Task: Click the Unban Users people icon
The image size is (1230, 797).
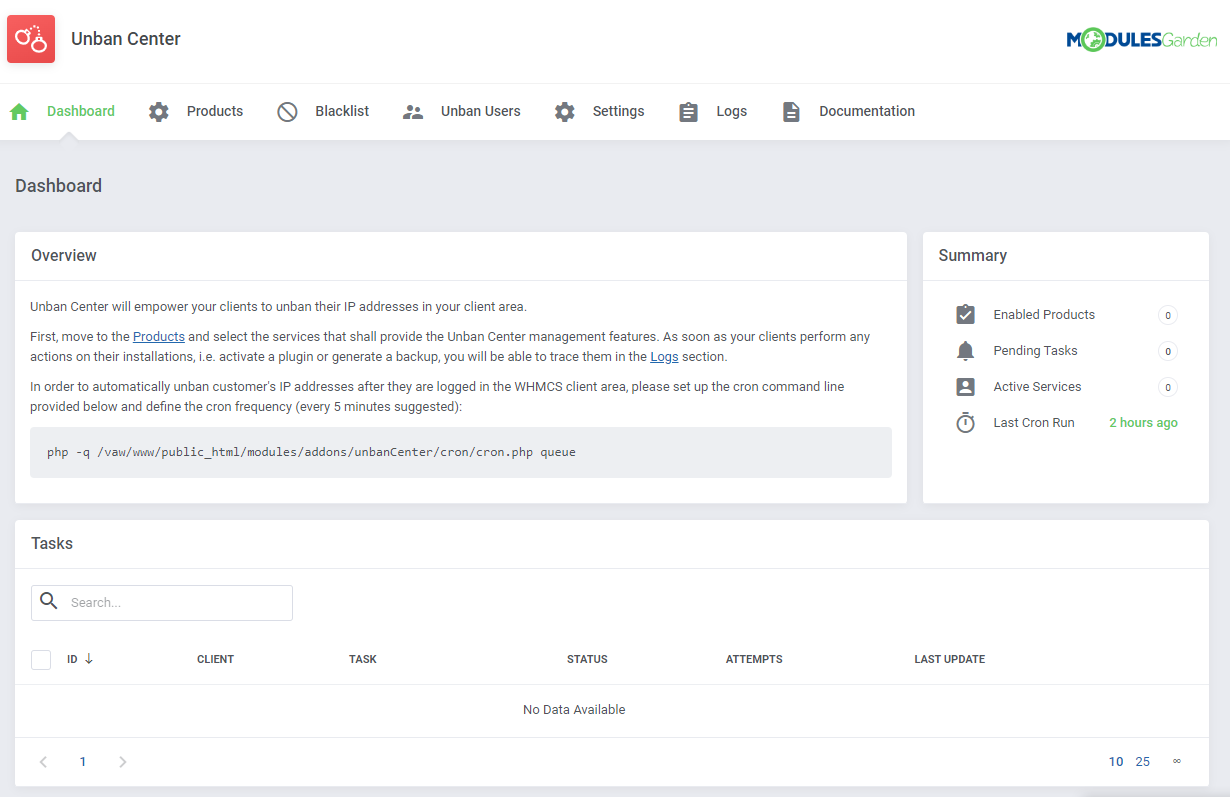Action: (413, 112)
